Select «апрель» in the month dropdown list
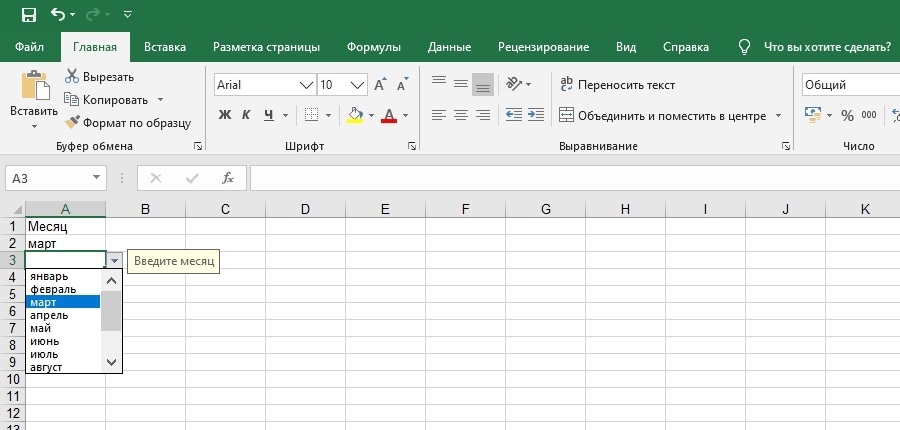 pyautogui.click(x=50, y=315)
